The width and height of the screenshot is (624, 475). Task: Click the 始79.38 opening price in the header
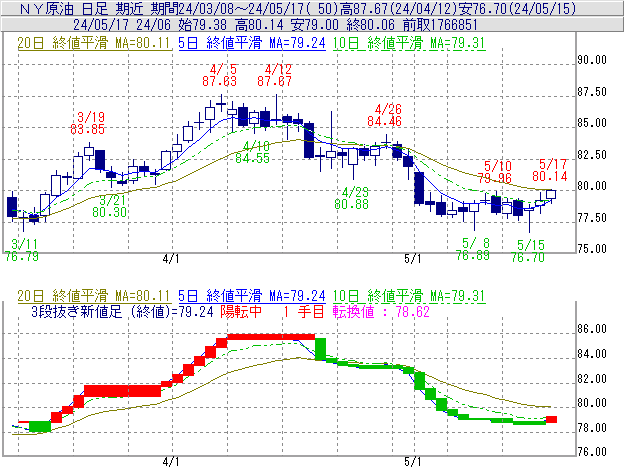[203, 25]
